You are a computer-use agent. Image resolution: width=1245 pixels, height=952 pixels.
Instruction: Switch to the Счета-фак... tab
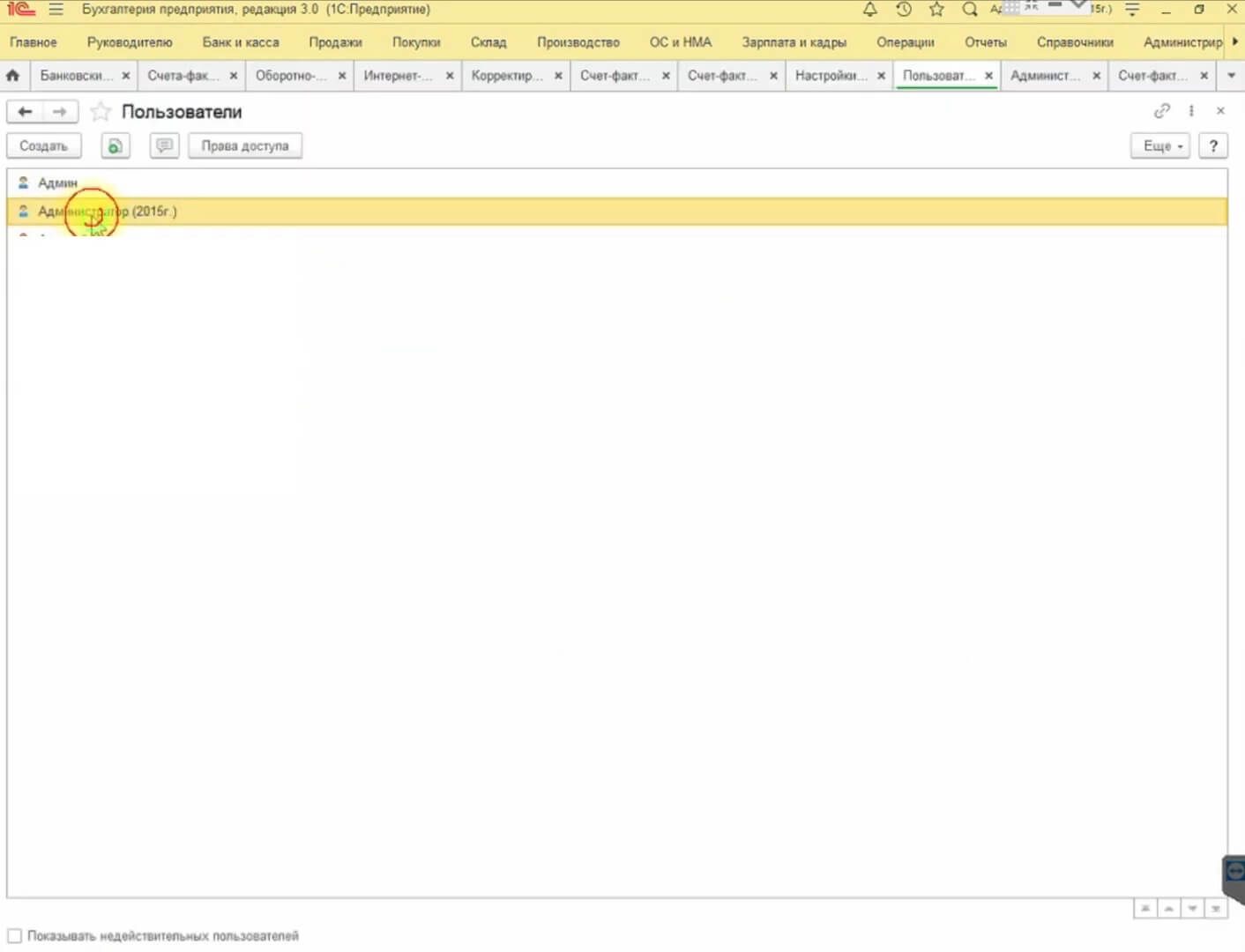point(183,76)
